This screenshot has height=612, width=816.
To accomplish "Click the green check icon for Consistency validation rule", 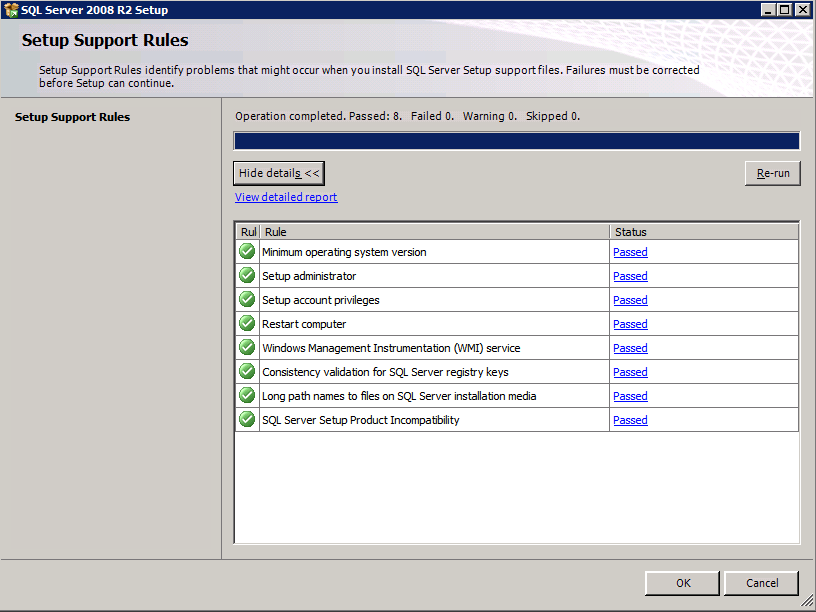I will pos(247,371).
